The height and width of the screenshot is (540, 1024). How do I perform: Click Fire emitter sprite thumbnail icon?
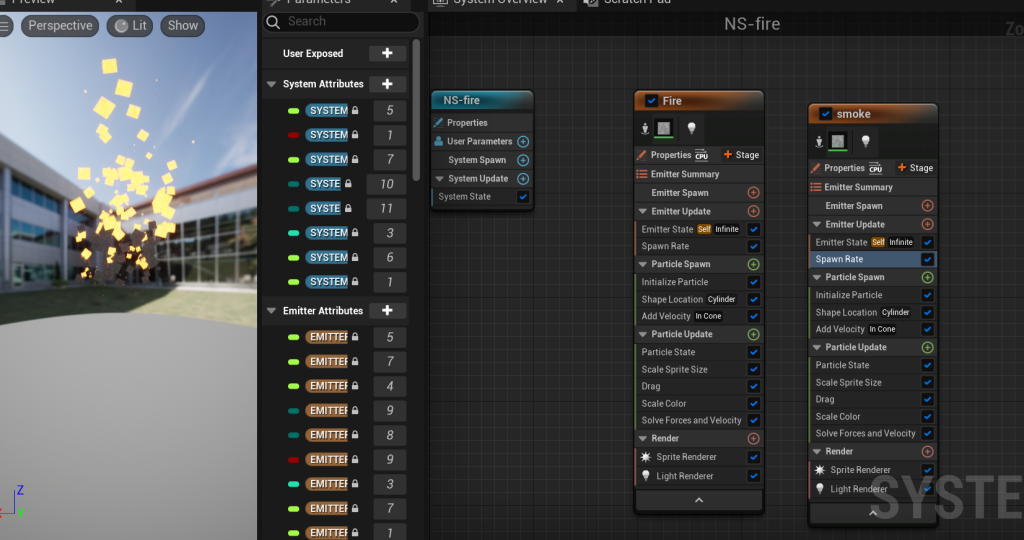point(664,128)
